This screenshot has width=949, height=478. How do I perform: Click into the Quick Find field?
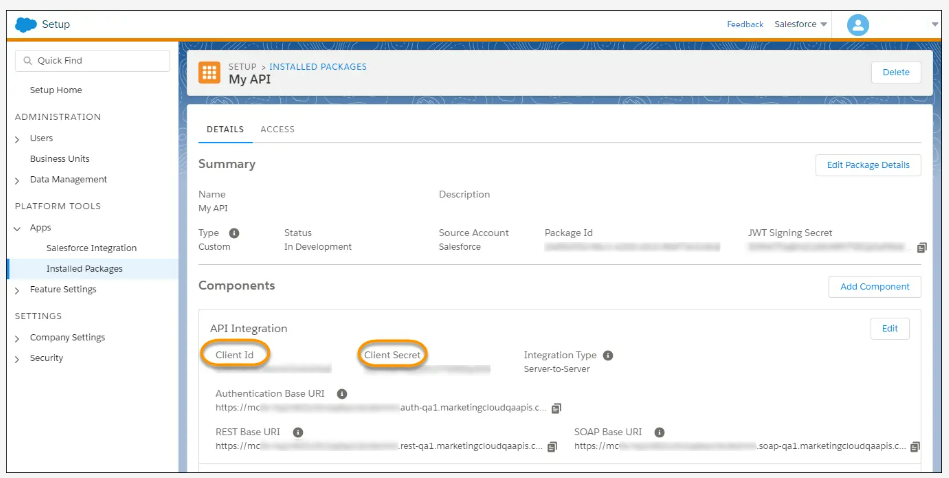tap(93, 61)
